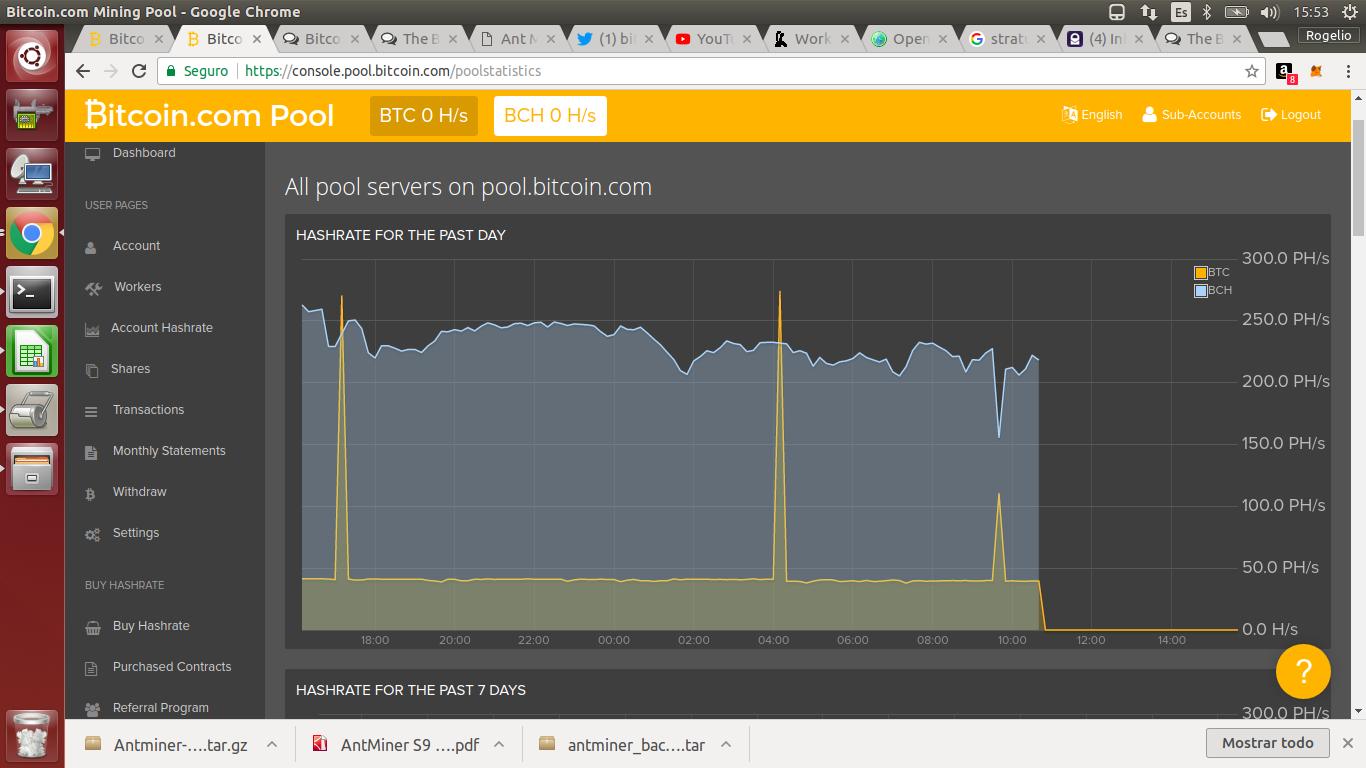Image resolution: width=1366 pixels, height=768 pixels.
Task: Expand options for AntMiner S9 pdf download
Action: coord(499,744)
